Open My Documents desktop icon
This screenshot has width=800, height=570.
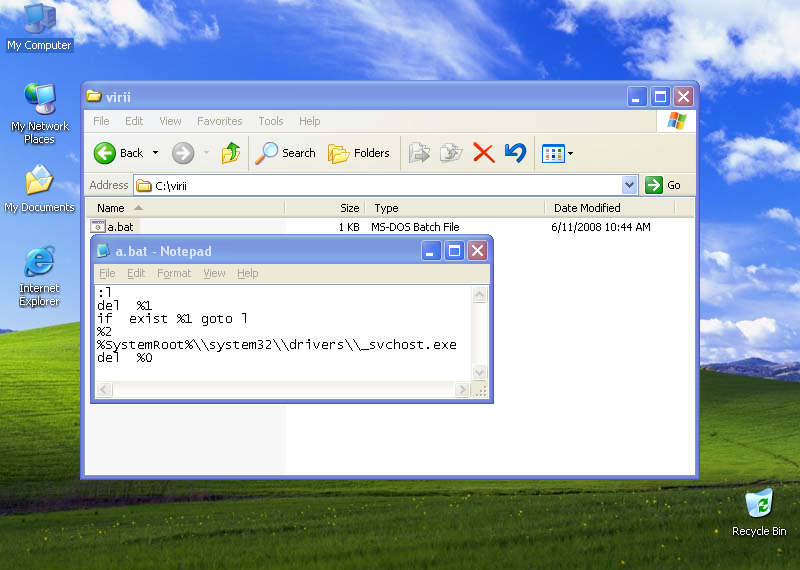click(39, 189)
